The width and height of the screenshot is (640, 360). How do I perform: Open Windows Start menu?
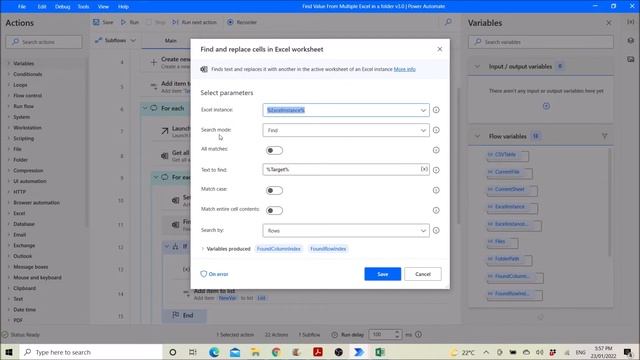pos(9,352)
